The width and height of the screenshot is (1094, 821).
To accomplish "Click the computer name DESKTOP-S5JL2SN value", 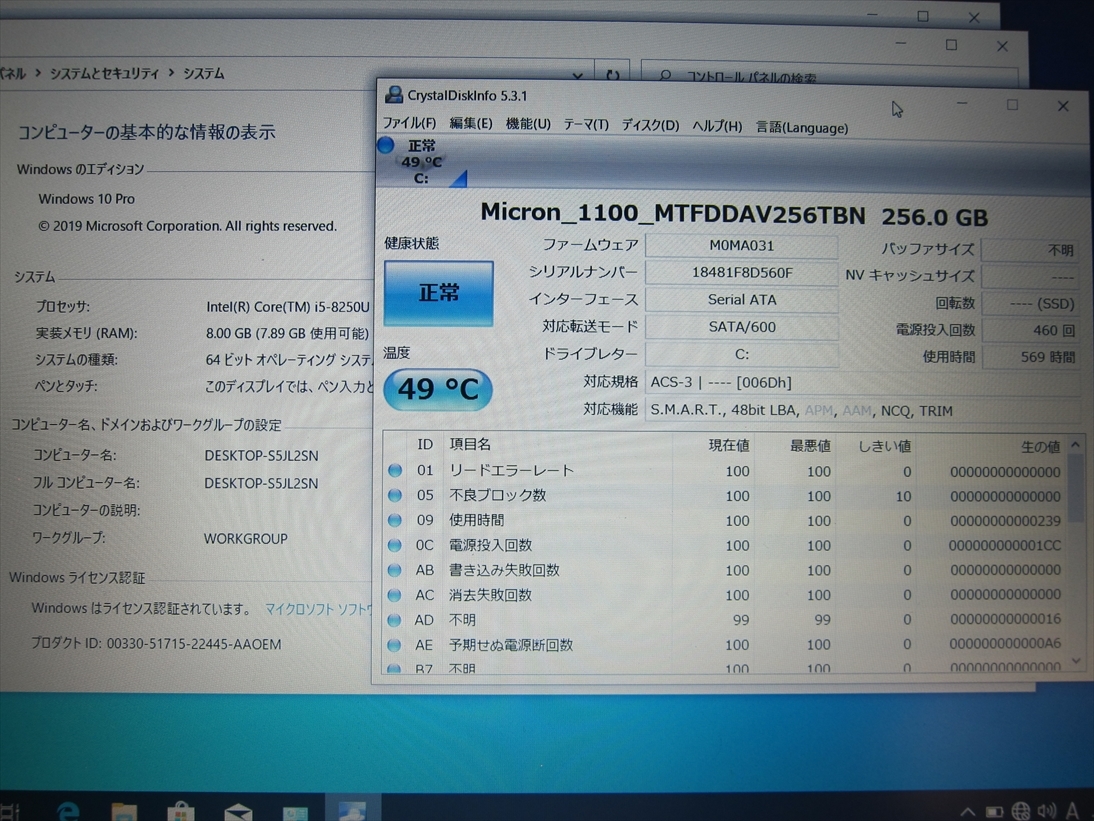I will click(261, 455).
